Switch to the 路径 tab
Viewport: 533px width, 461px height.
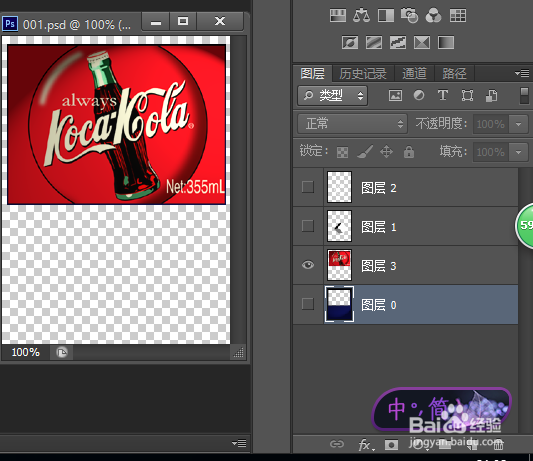point(454,73)
